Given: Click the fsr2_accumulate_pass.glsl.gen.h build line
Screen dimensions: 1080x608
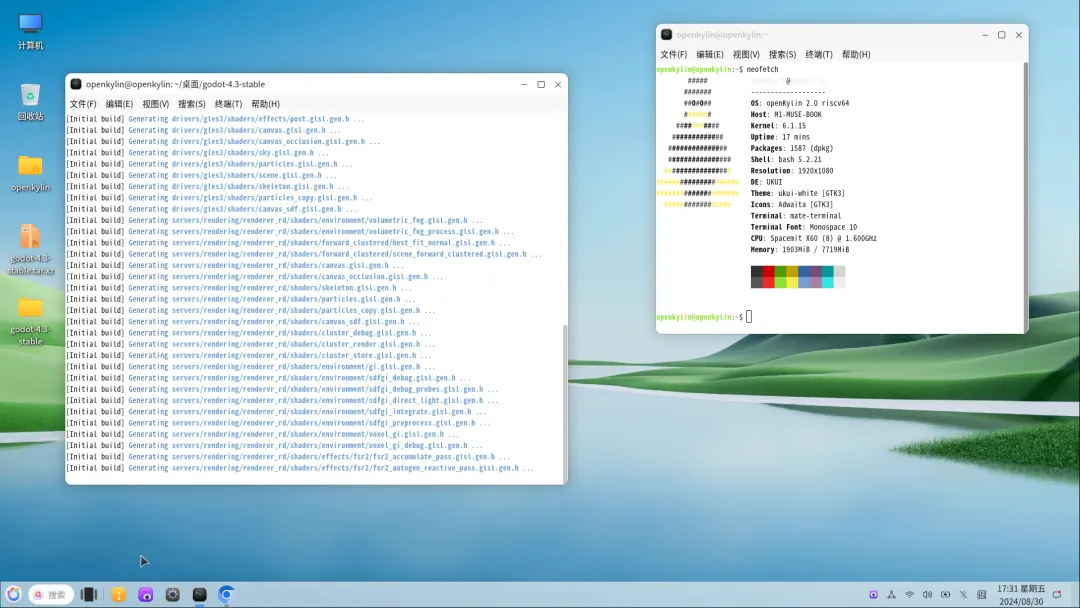Looking at the screenshot, I should tap(288, 457).
